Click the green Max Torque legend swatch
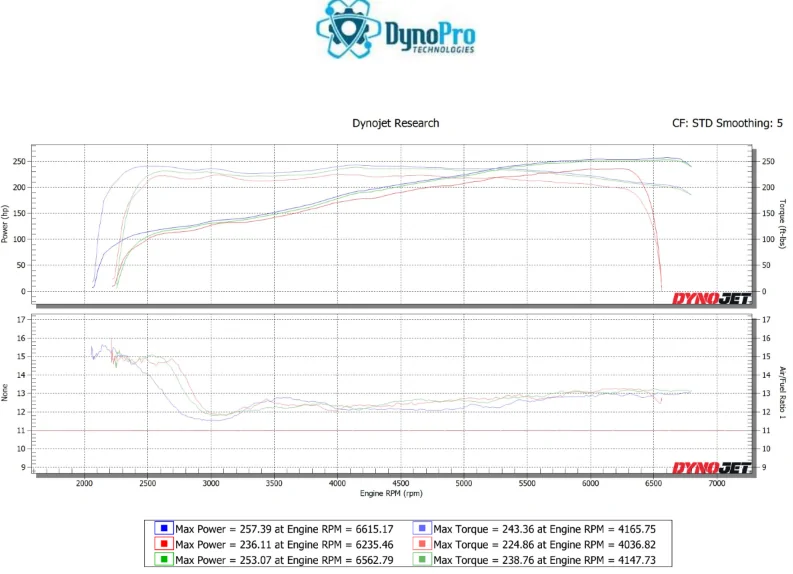 (422, 560)
